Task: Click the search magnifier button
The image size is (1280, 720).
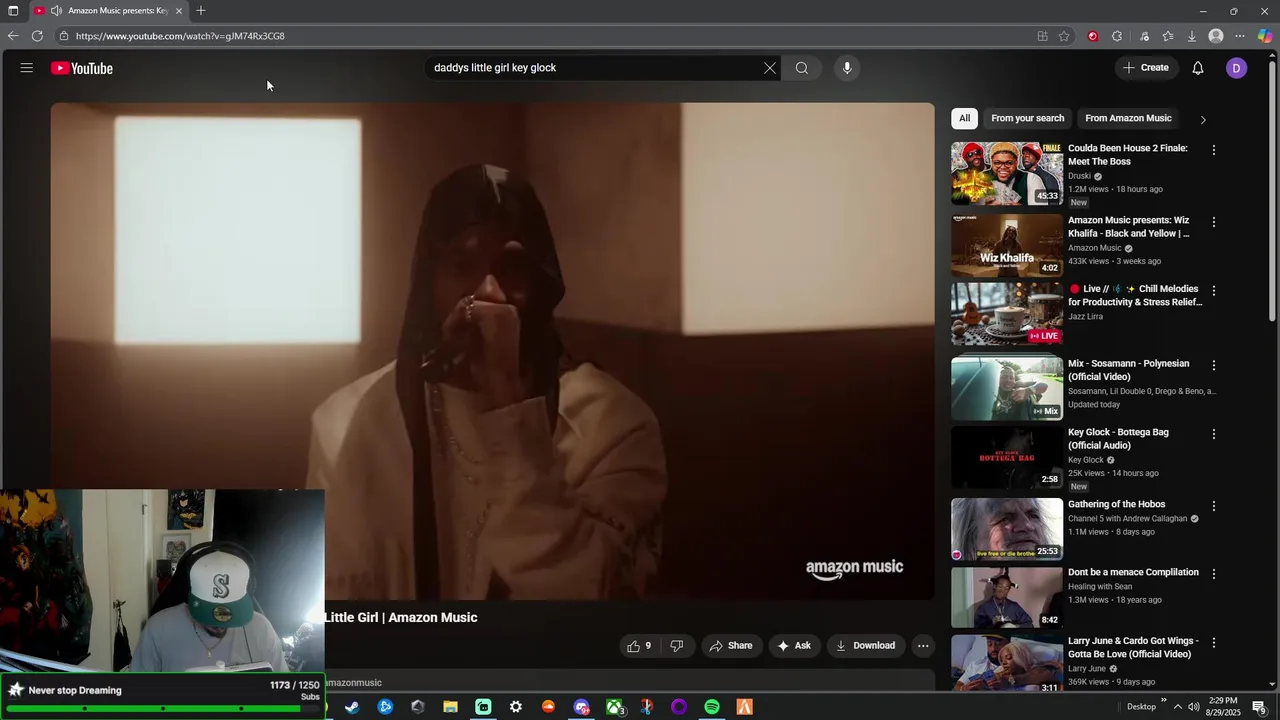Action: (802, 68)
